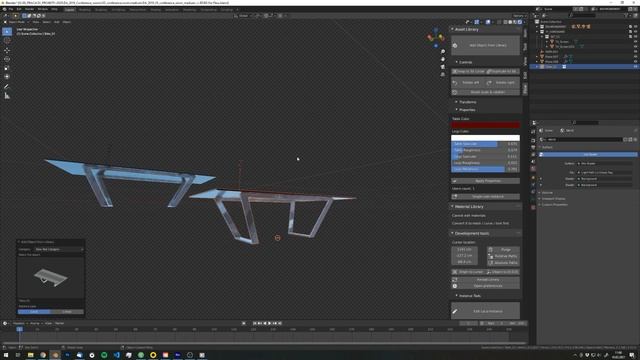The width and height of the screenshot is (640, 360).
Task: Open Windows Start menu
Action: point(6,355)
